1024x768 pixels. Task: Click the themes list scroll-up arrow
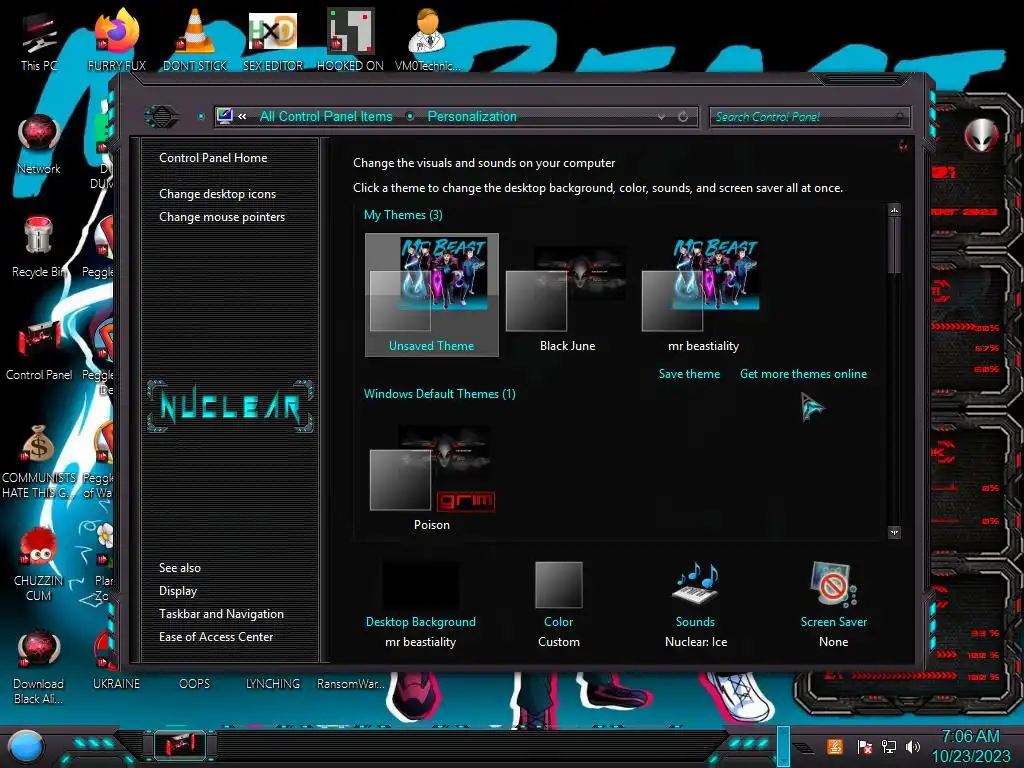894,210
